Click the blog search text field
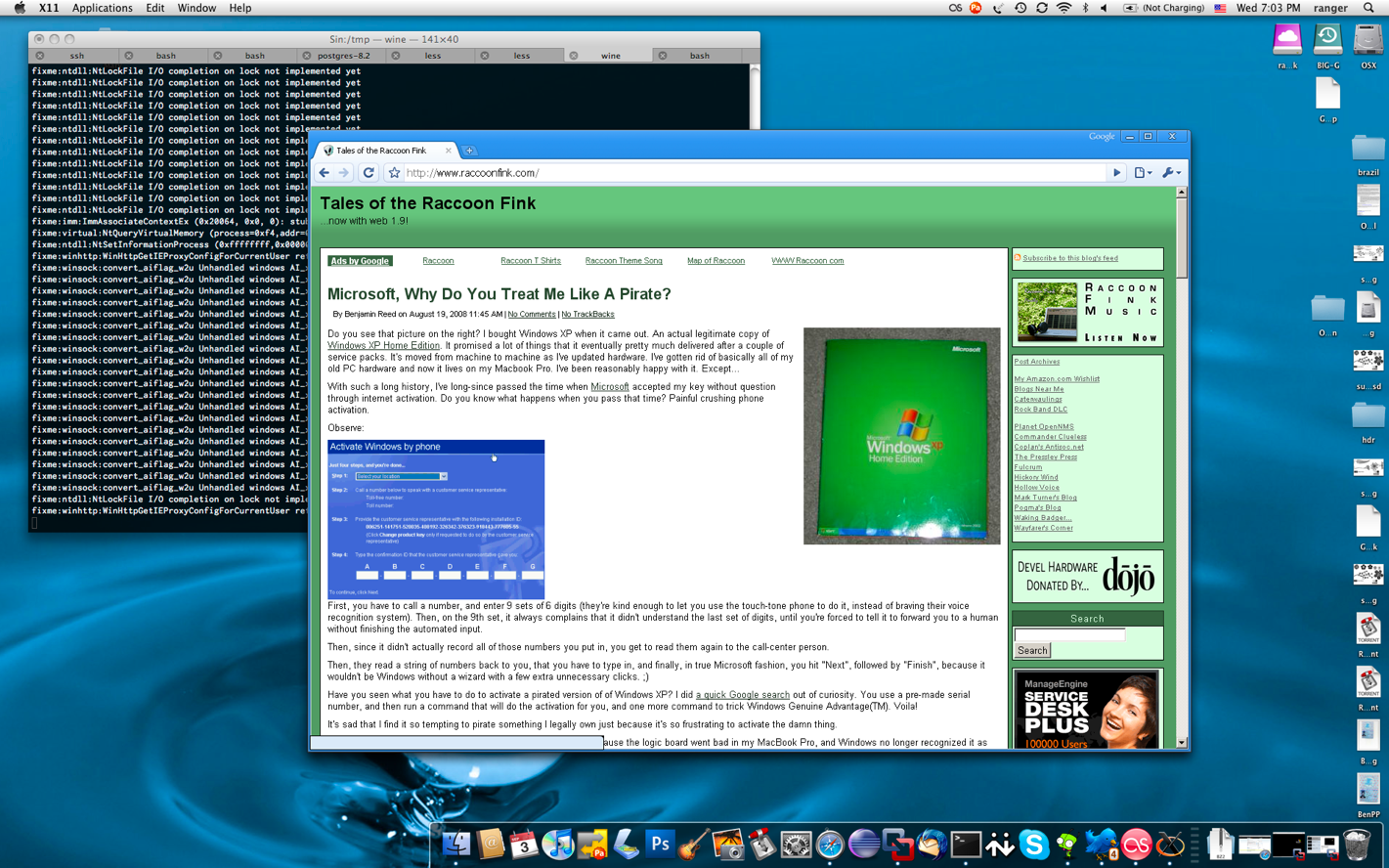Image resolution: width=1389 pixels, height=868 pixels. pyautogui.click(x=1069, y=635)
